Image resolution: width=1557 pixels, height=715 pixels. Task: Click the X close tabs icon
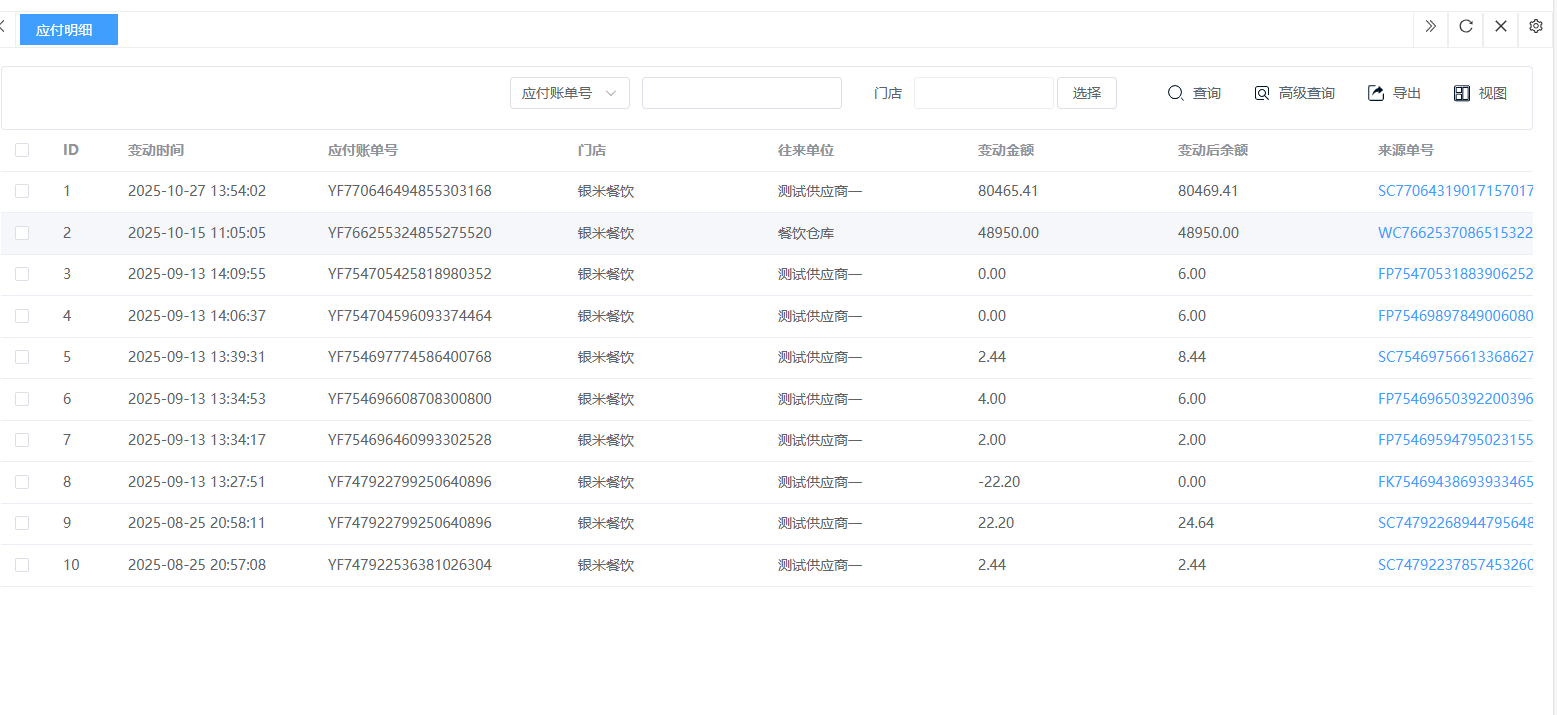(1500, 27)
